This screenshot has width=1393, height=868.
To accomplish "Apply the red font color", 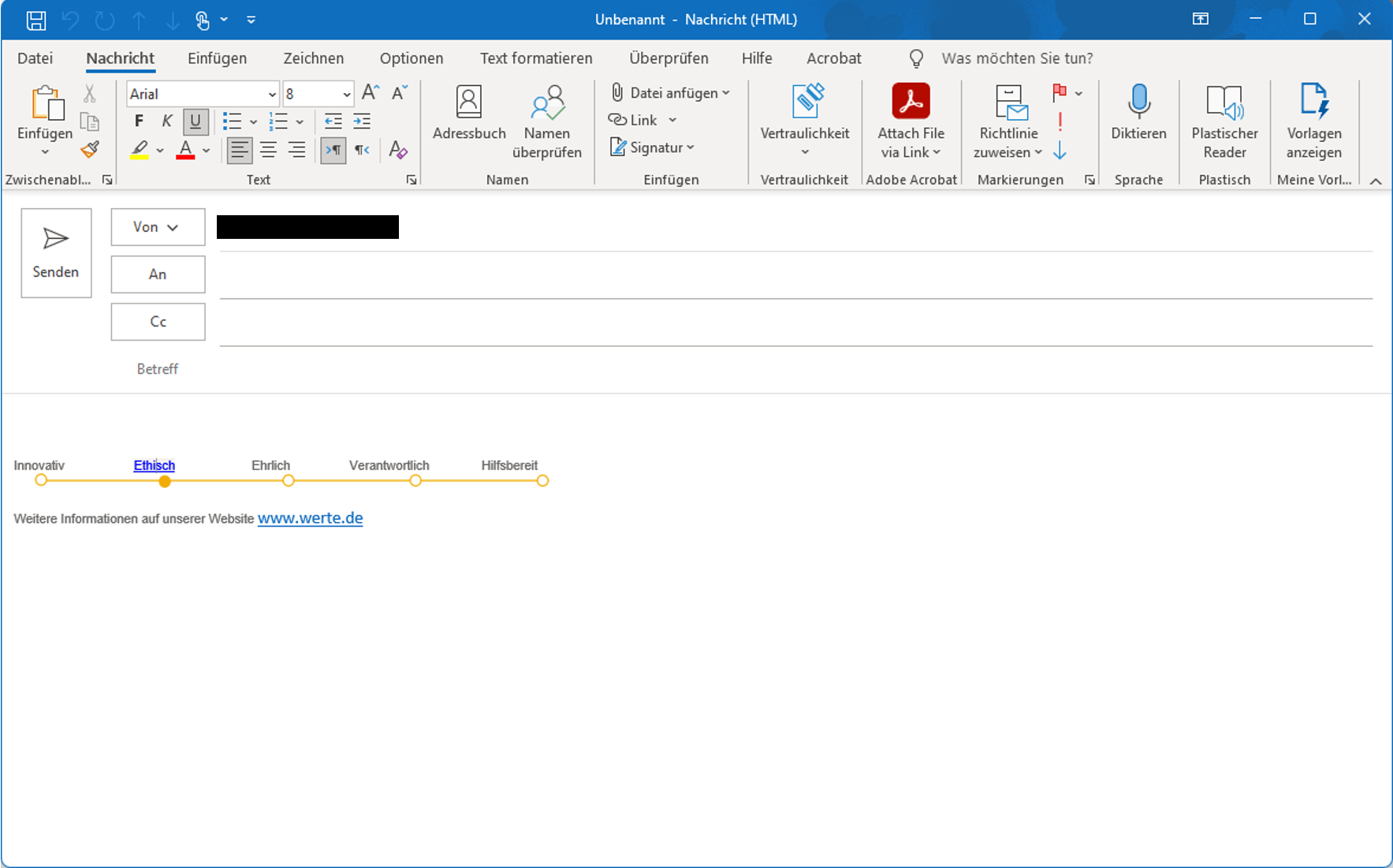I will coord(186,150).
